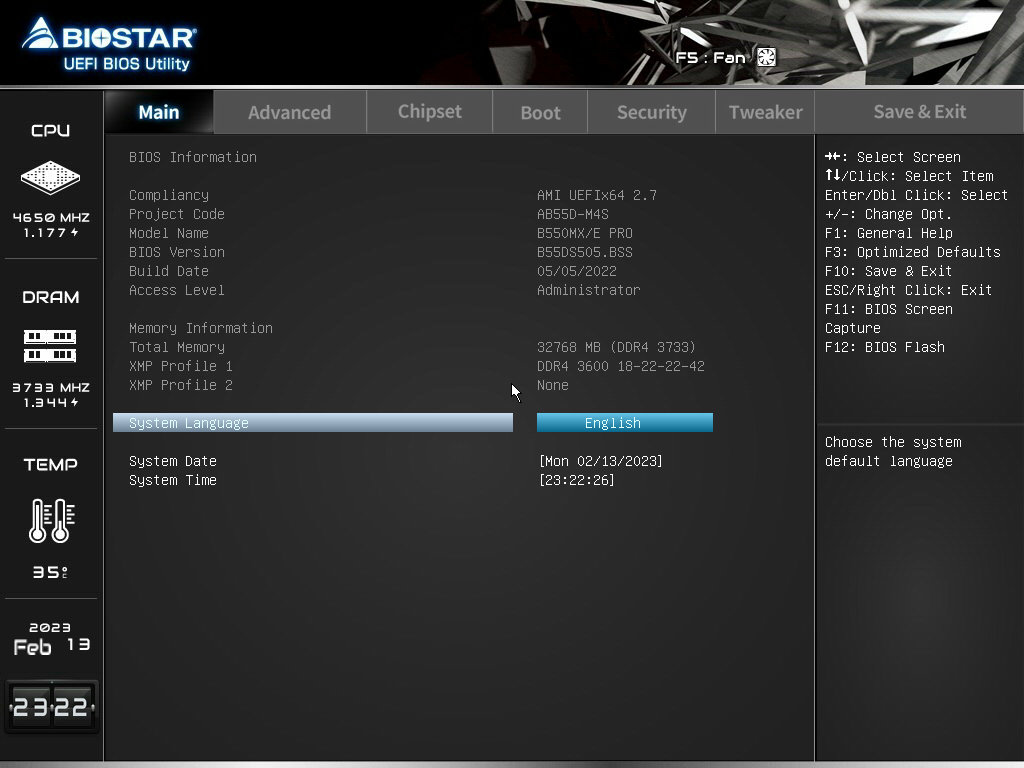Click the ESC/Right Click: Exit hint
This screenshot has height=768, width=1024.
tap(908, 290)
